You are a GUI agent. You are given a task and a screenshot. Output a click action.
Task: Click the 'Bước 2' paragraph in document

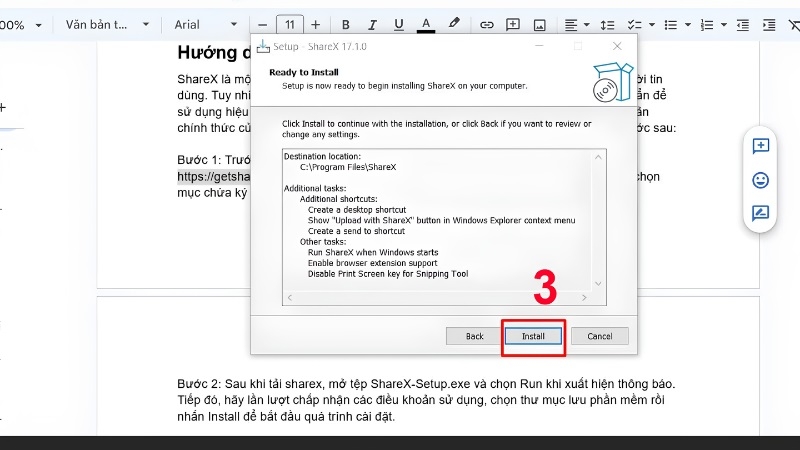[x=426, y=400]
